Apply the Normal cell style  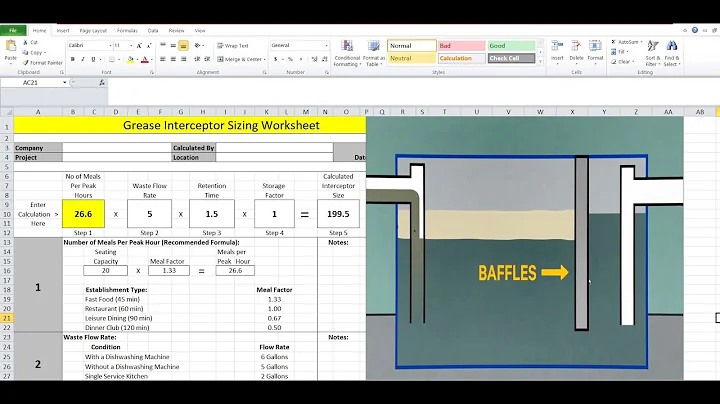[x=412, y=46]
